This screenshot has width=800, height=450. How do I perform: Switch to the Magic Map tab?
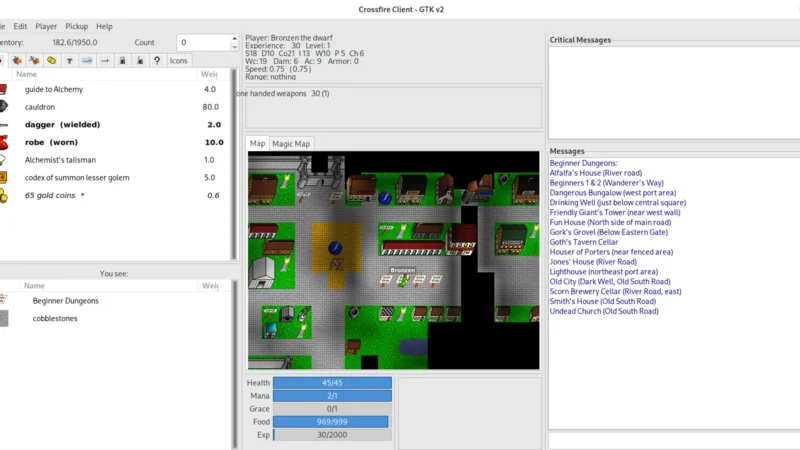click(x=291, y=144)
